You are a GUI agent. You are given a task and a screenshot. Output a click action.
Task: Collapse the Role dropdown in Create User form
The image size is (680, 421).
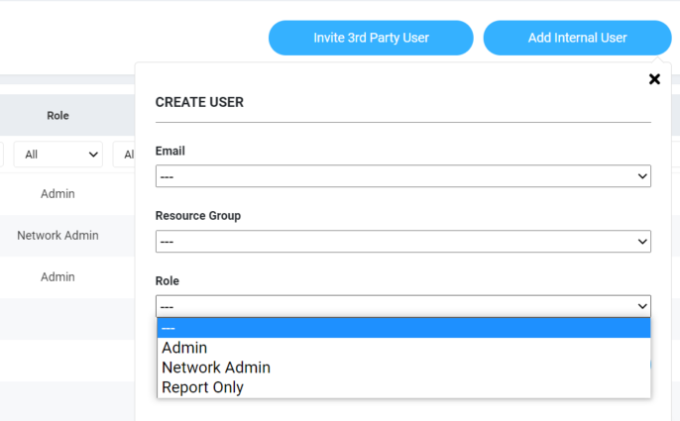403,306
